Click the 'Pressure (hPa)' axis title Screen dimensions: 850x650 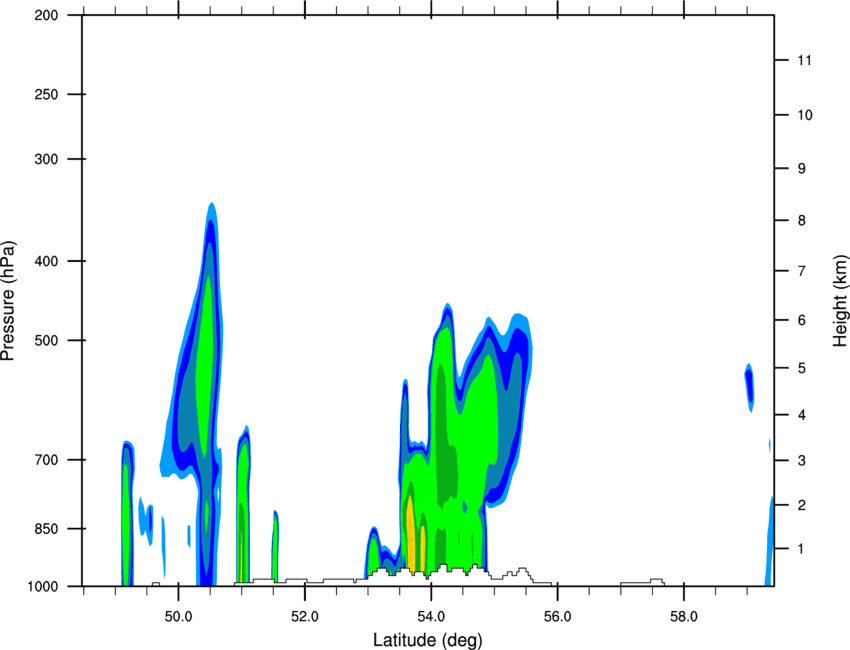[x=8, y=301]
